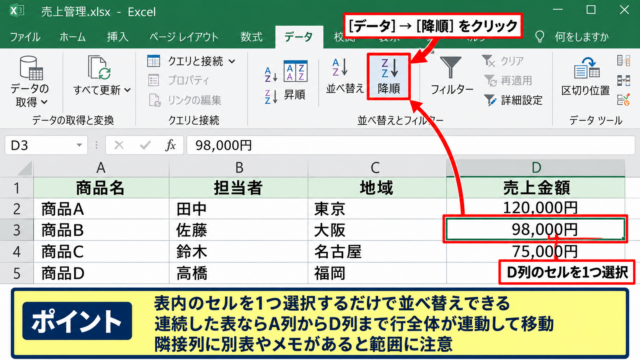This screenshot has height=360, width=640.
Task: Click the bottom Data Tools small icon
Action: point(623,100)
